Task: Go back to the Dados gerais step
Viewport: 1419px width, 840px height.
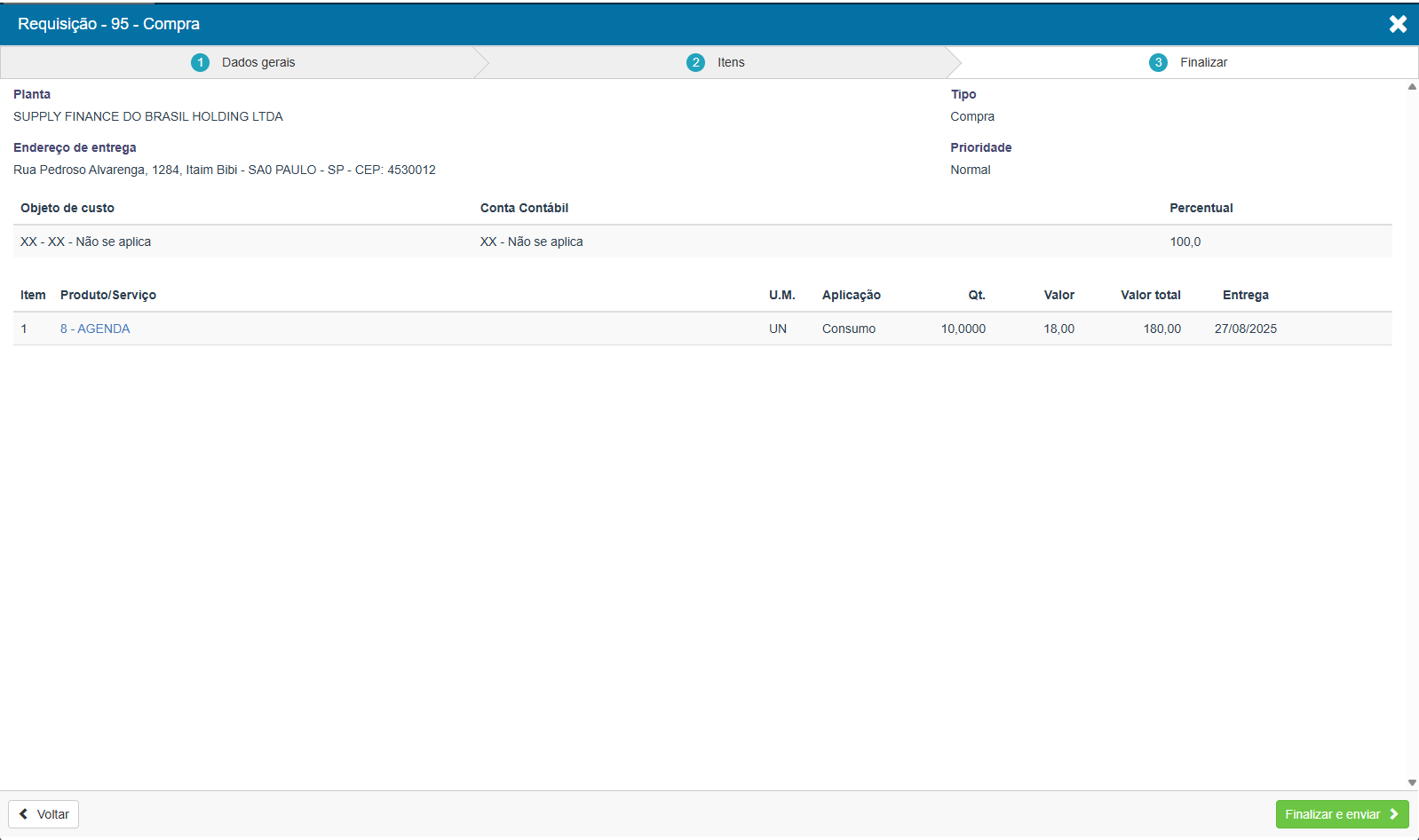Action: coord(258,62)
